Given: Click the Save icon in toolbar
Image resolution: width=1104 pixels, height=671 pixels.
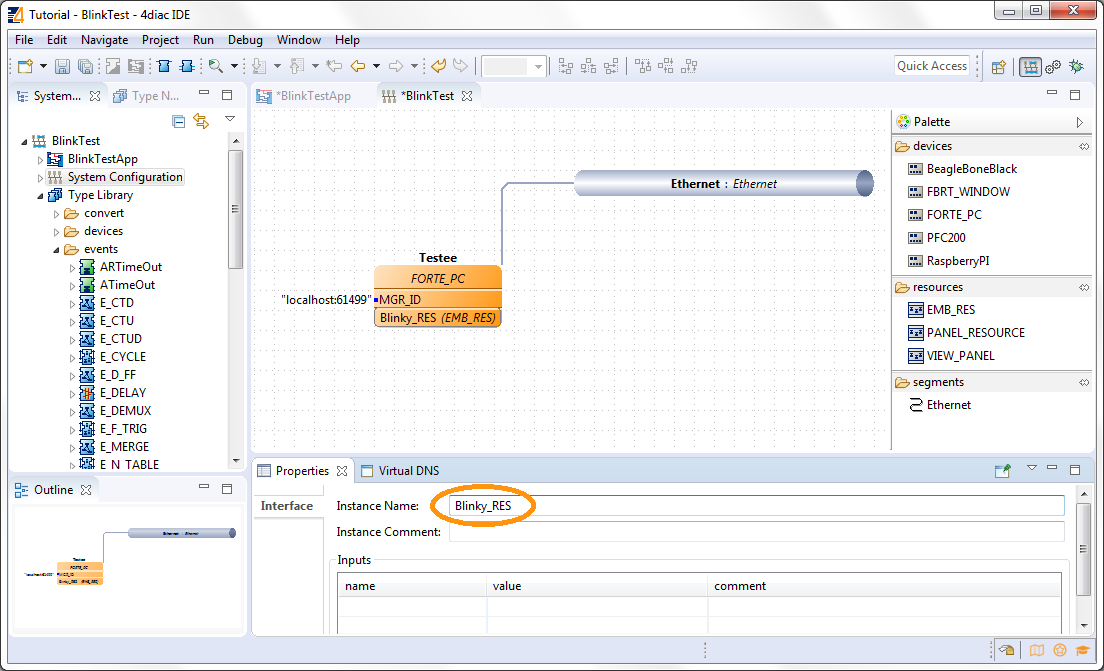Looking at the screenshot, I should (62, 66).
